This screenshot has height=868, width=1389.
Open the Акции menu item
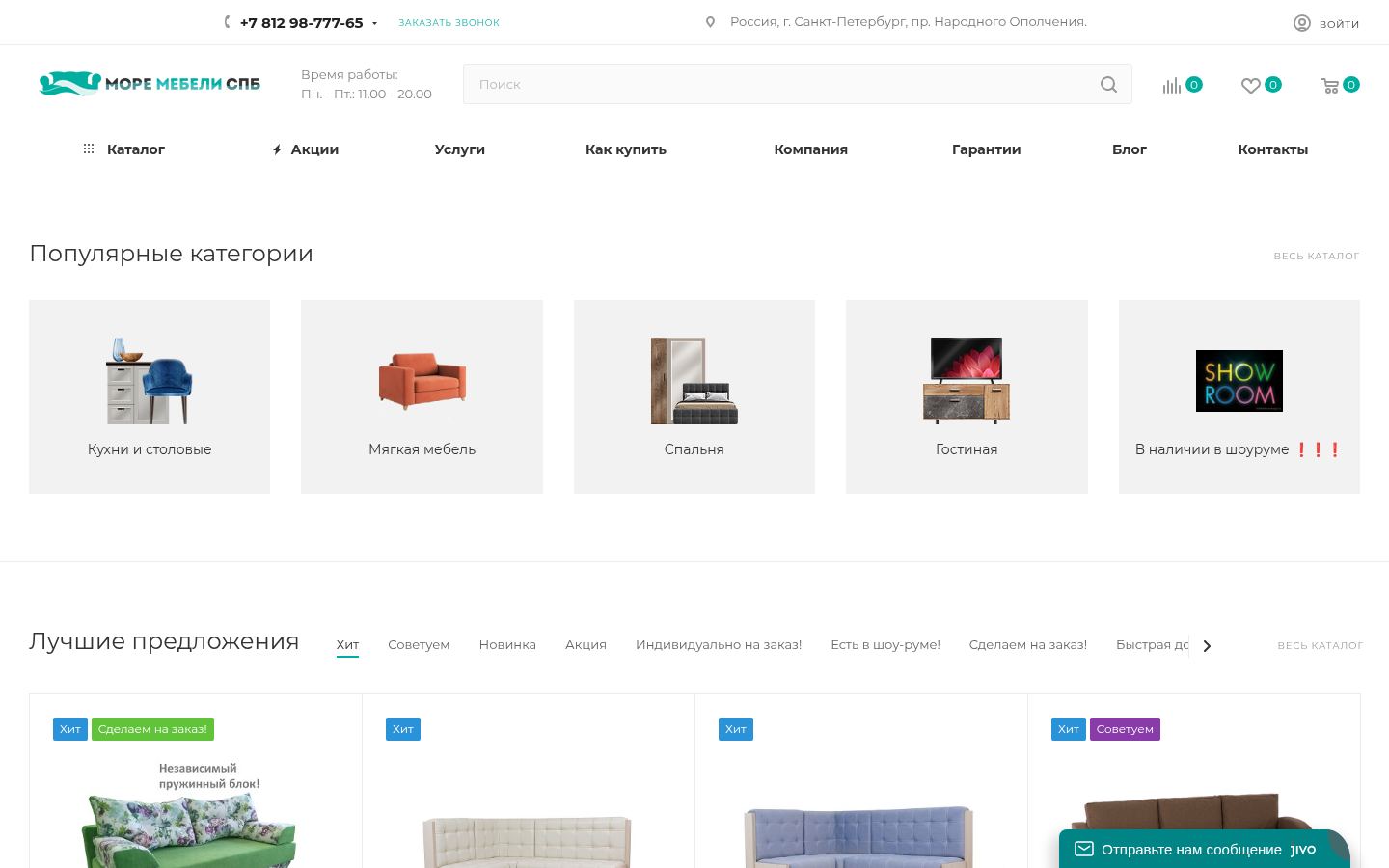click(305, 149)
